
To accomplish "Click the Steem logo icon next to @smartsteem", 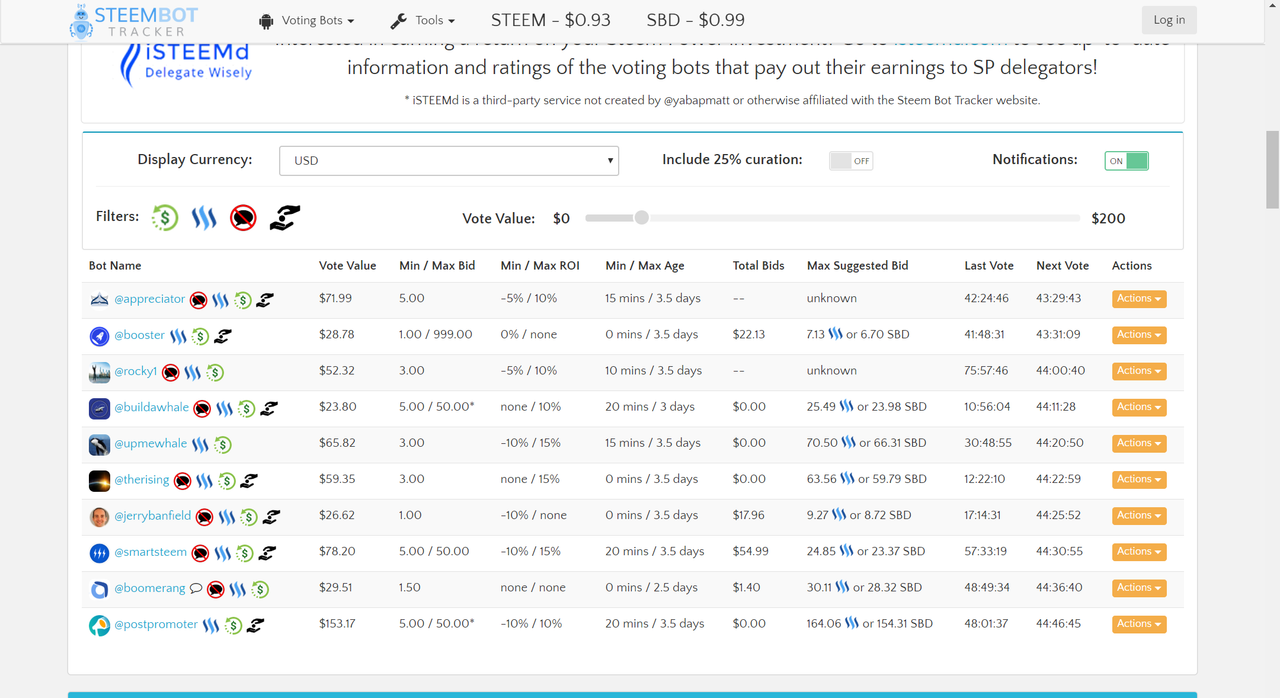I will [x=222, y=553].
